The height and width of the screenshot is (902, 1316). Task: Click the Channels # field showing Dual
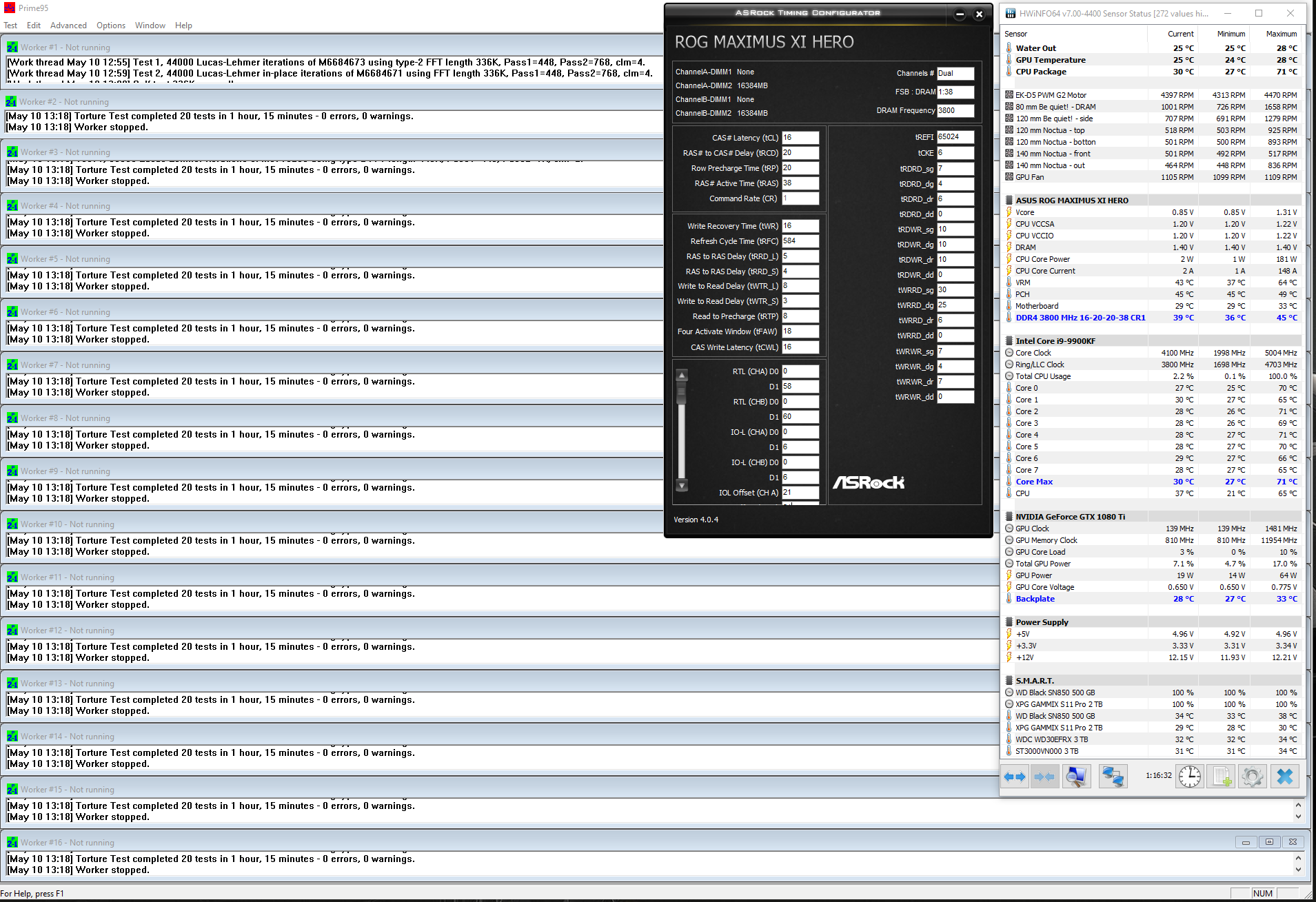point(955,73)
